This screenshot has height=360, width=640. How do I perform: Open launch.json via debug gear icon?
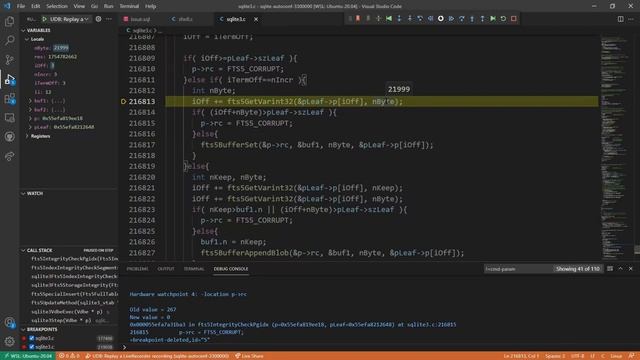[98, 19]
